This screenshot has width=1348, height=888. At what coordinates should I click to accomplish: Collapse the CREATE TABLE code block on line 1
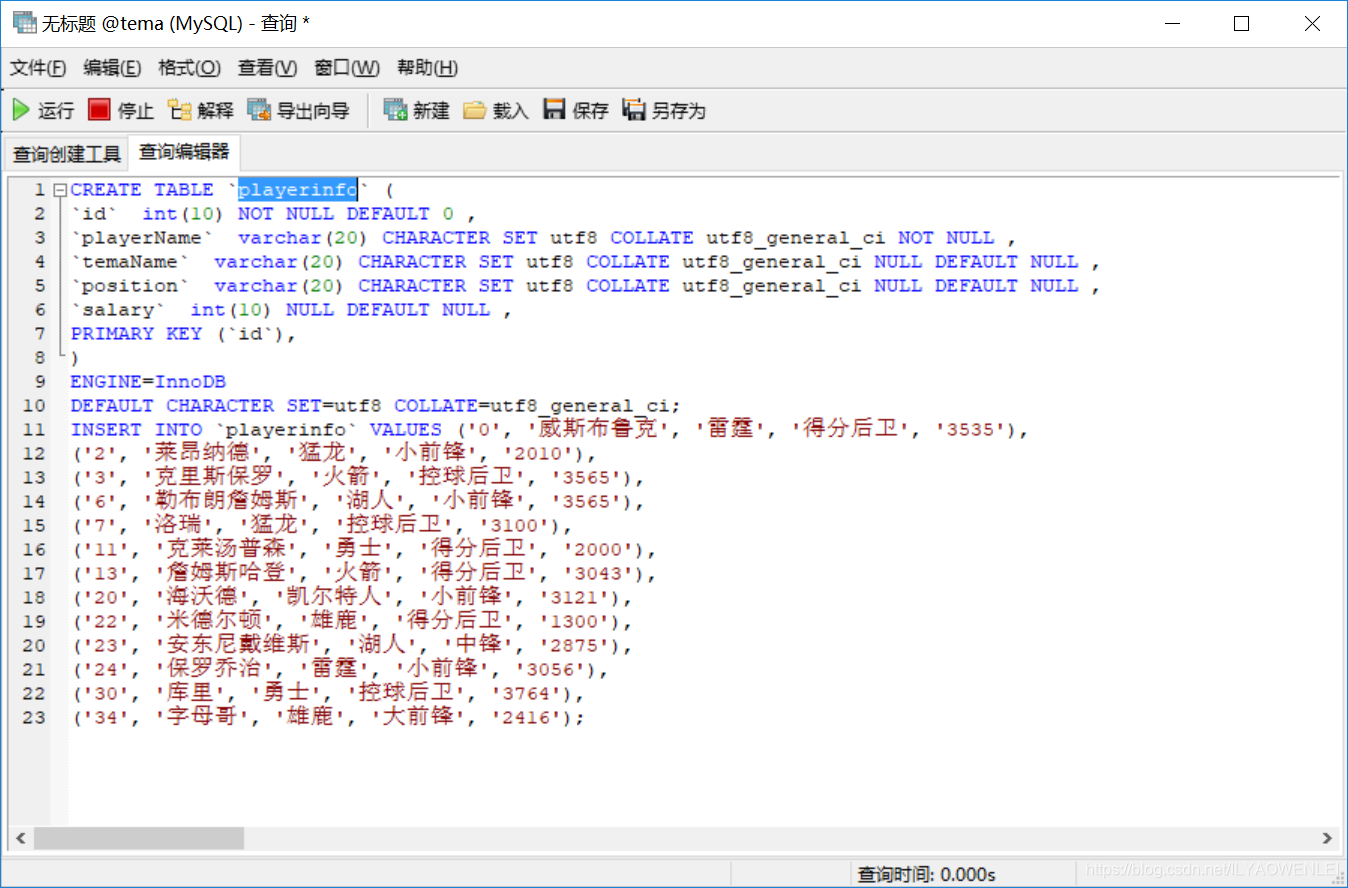(x=60, y=190)
